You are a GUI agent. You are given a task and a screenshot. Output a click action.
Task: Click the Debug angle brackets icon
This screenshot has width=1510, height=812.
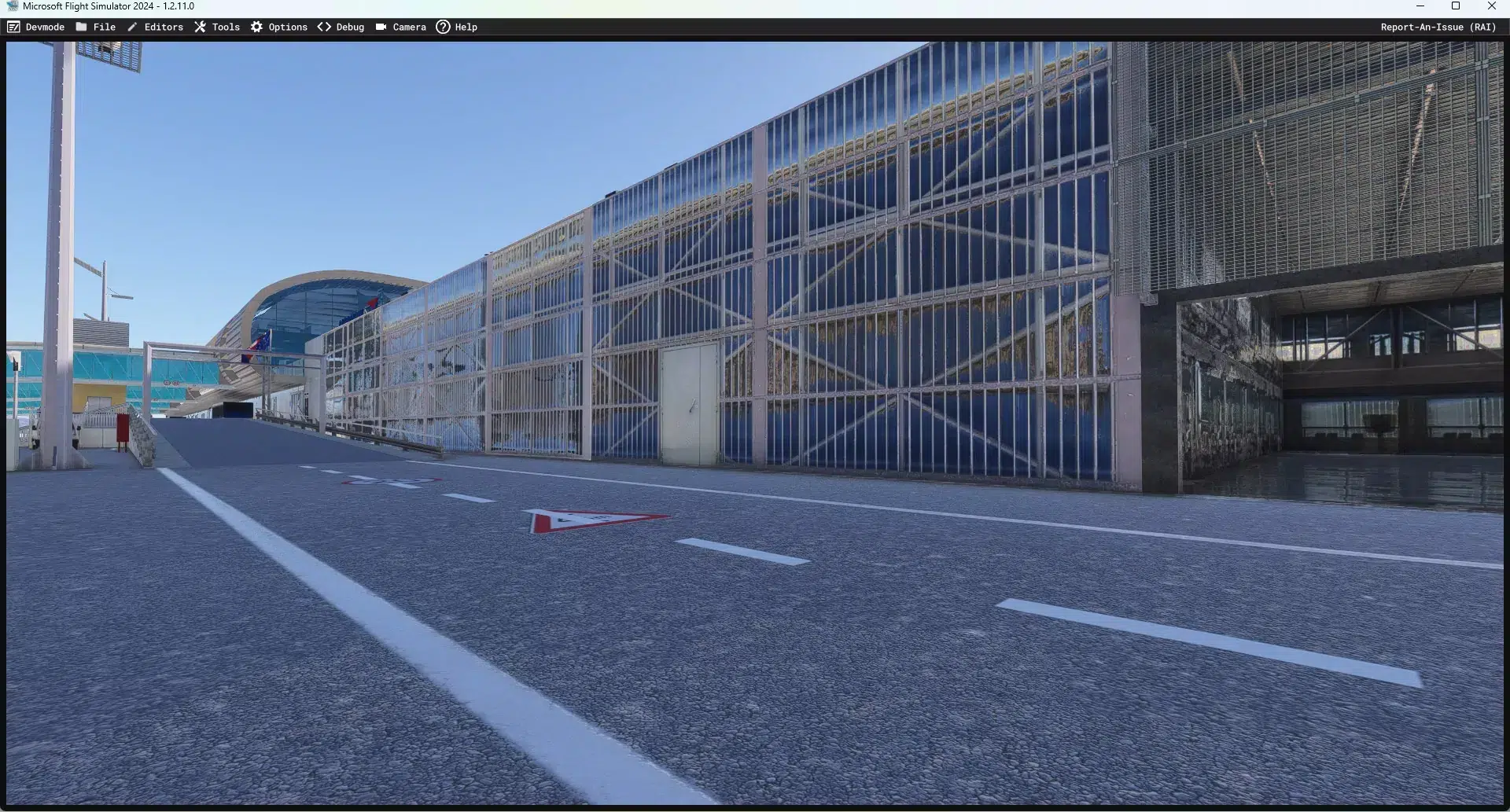[x=324, y=27]
